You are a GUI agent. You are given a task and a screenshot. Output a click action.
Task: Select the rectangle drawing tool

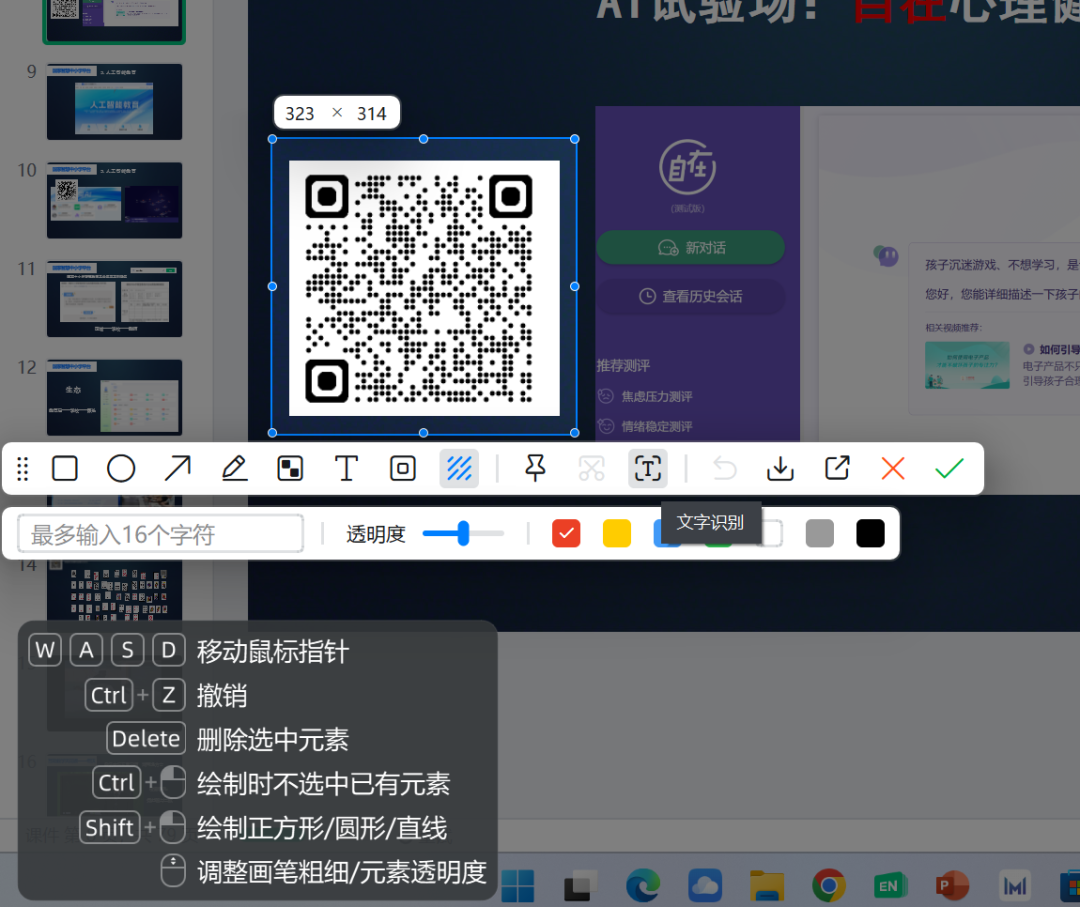[65, 468]
